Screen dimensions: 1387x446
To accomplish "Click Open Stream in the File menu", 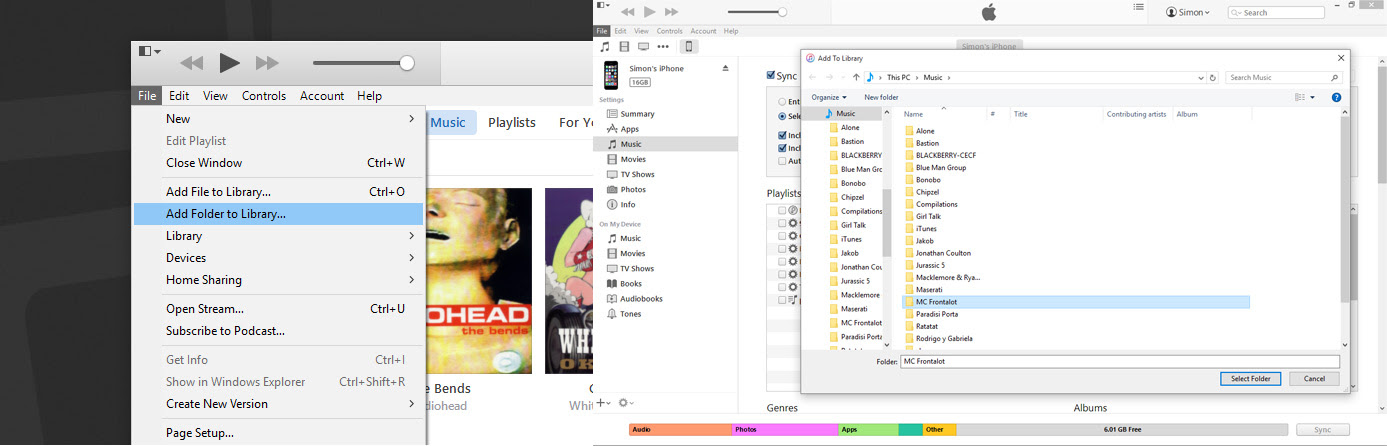I will 279,309.
